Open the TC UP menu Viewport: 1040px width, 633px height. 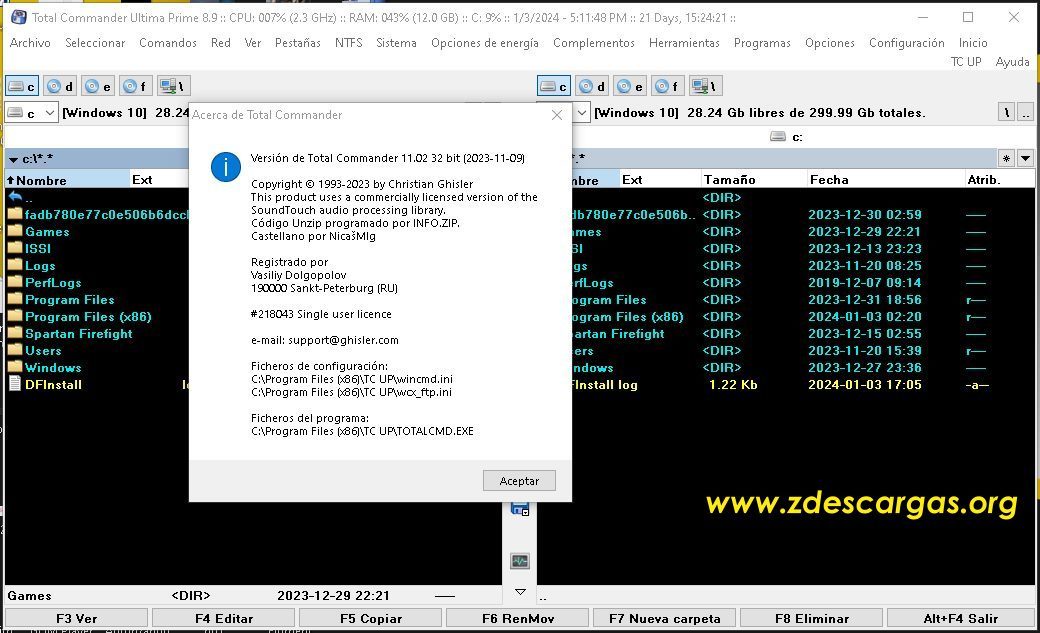966,62
